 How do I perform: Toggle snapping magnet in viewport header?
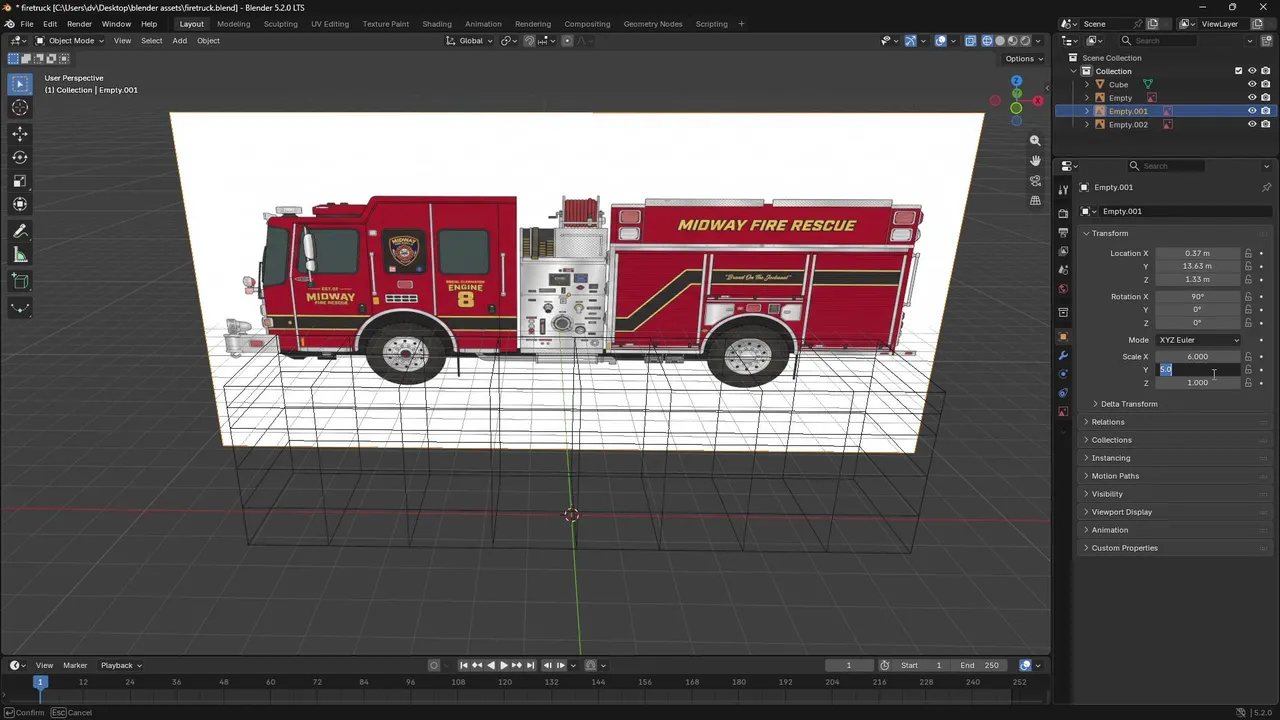[529, 41]
